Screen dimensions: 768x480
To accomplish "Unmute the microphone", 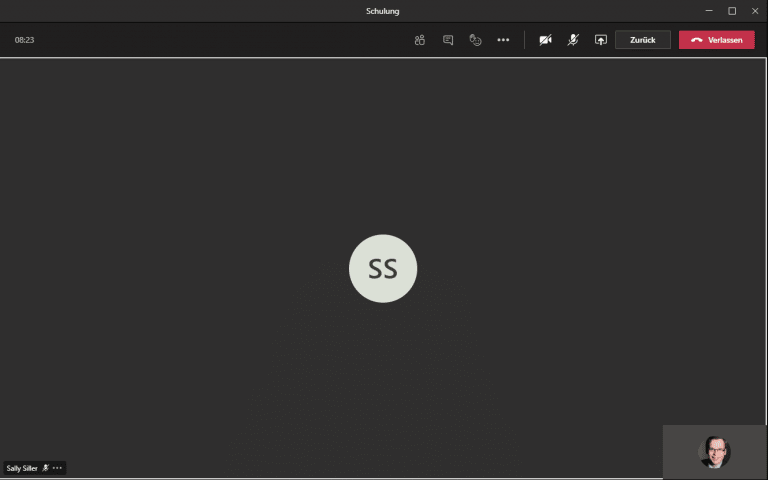I will [573, 40].
